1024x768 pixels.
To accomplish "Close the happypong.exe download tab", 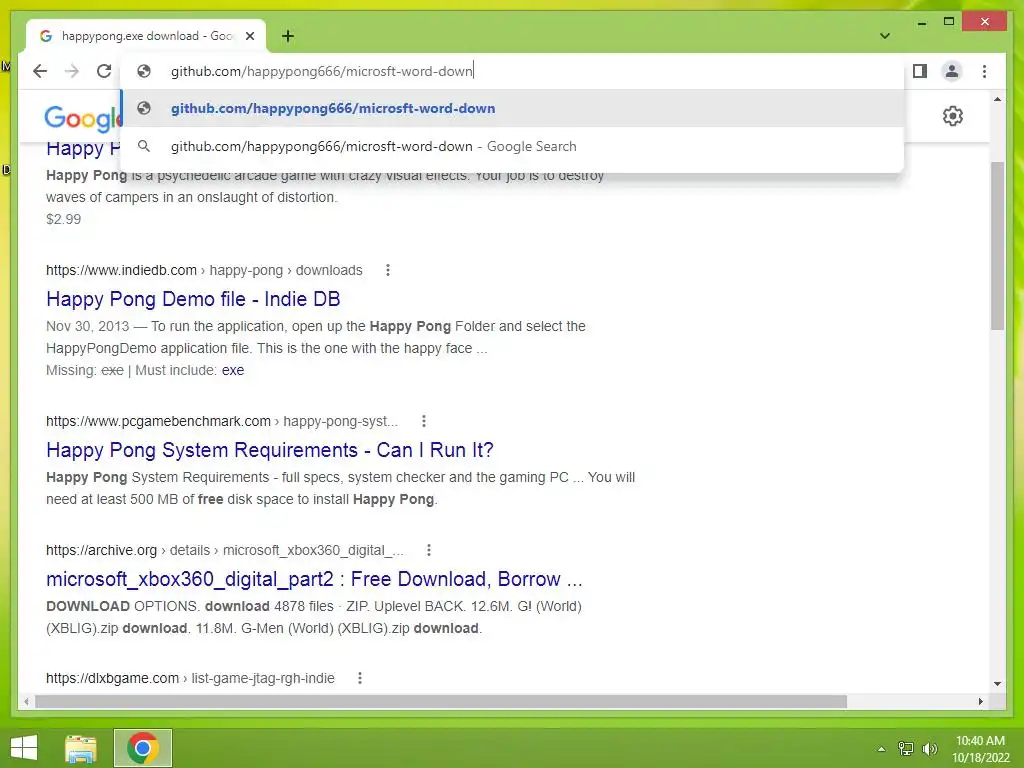I will 249,36.
